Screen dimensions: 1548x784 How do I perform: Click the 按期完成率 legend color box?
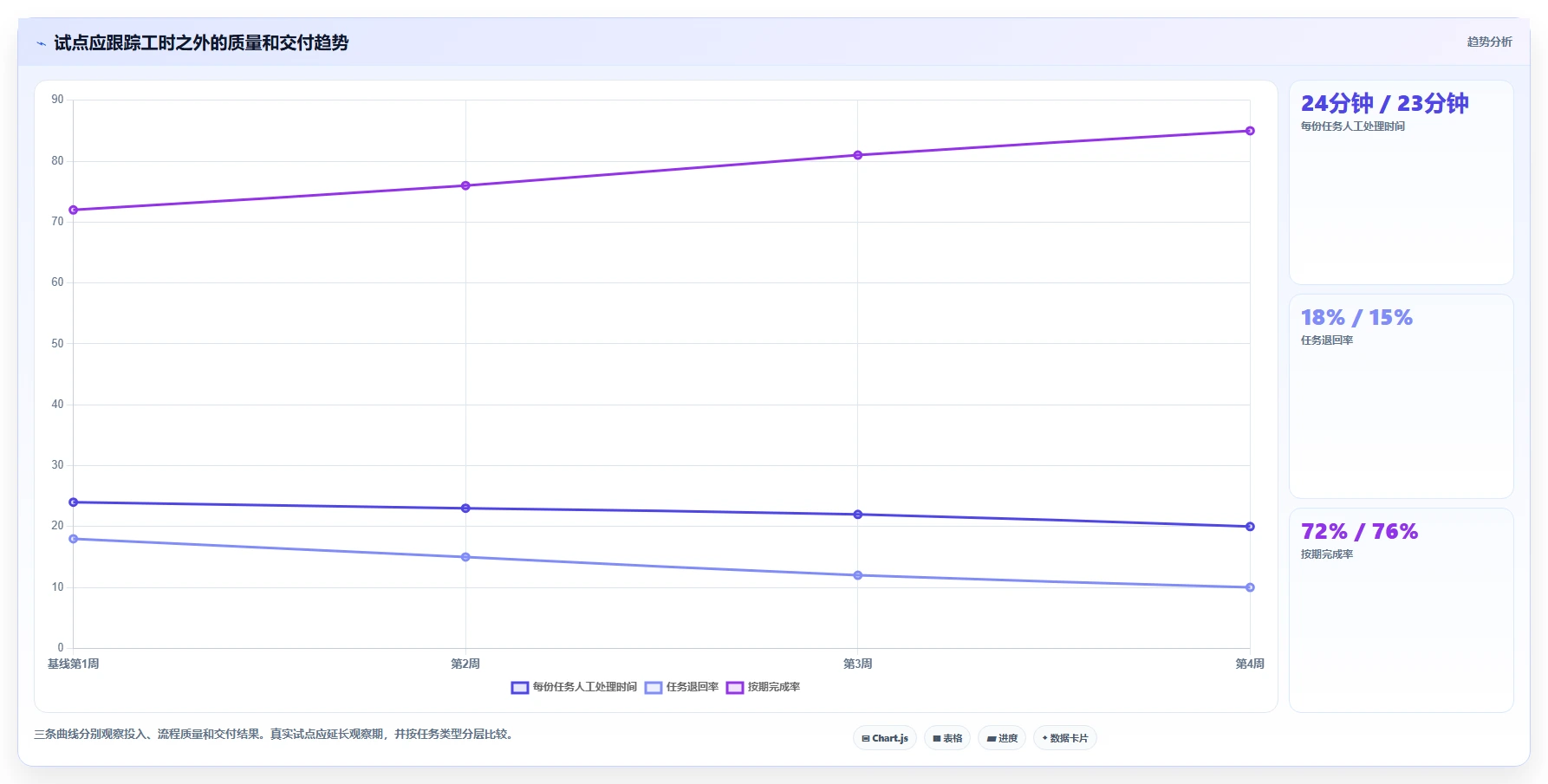tap(735, 688)
